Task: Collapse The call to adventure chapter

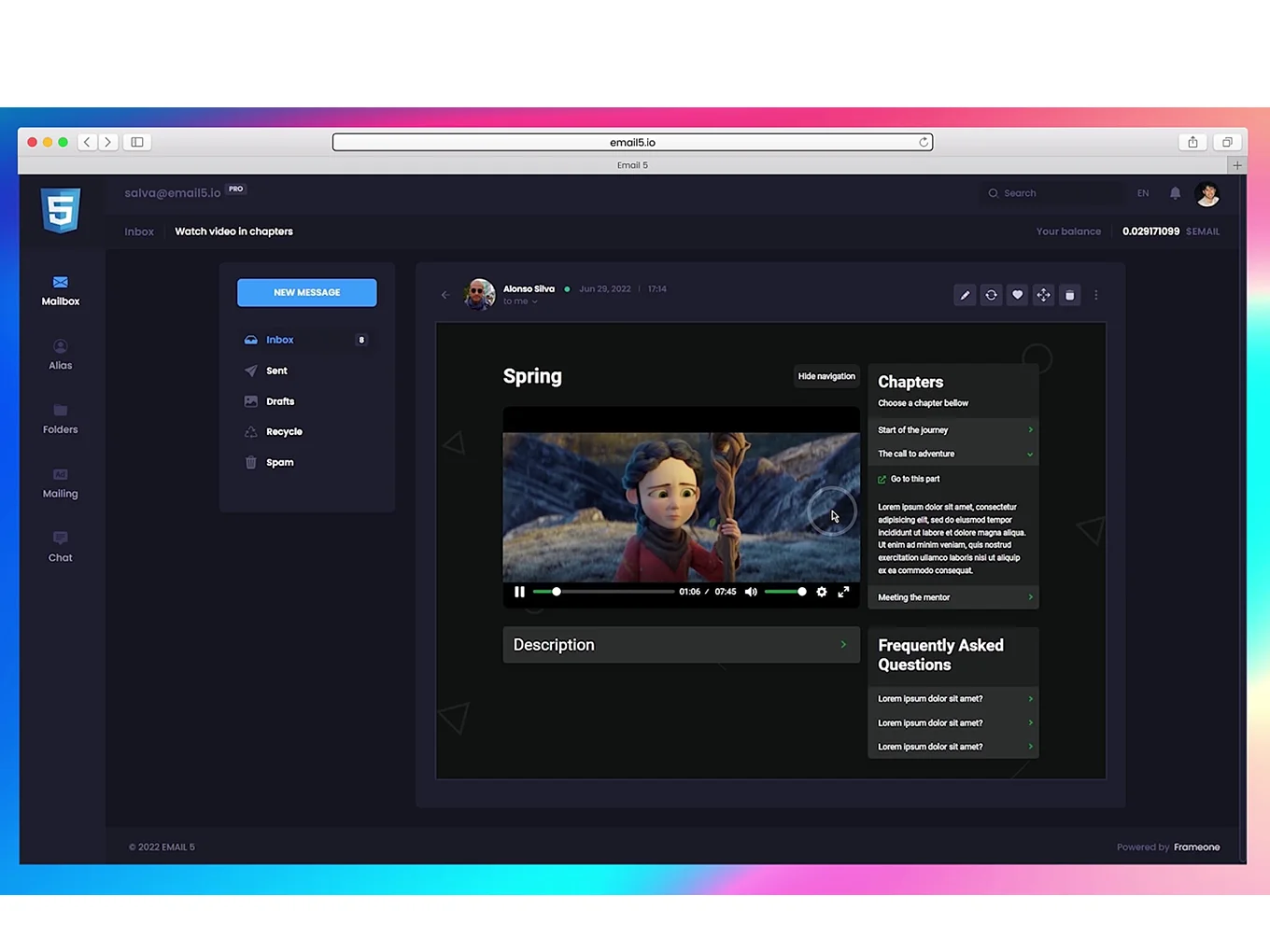Action: tap(952, 454)
